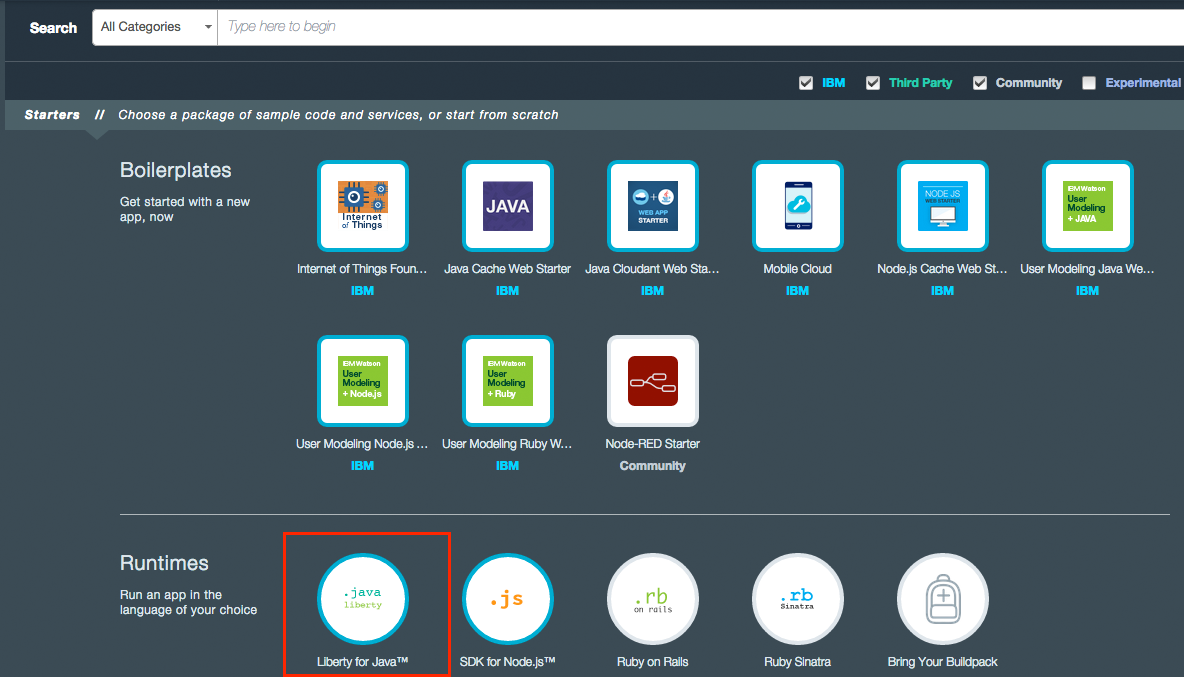
Task: Click the Ruby on Rails label
Action: point(652,662)
